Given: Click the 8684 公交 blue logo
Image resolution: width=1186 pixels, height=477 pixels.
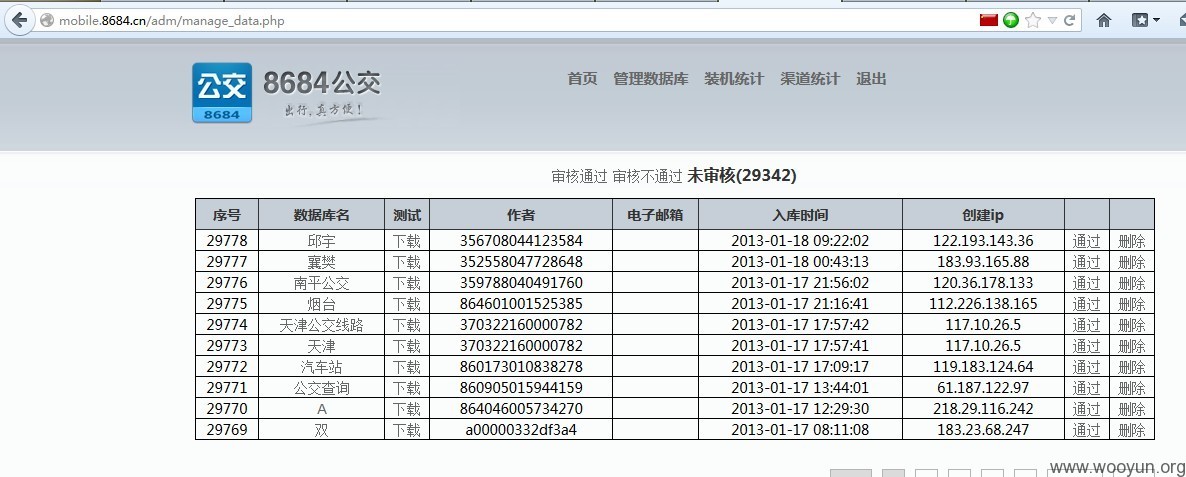Looking at the screenshot, I should (x=222, y=92).
